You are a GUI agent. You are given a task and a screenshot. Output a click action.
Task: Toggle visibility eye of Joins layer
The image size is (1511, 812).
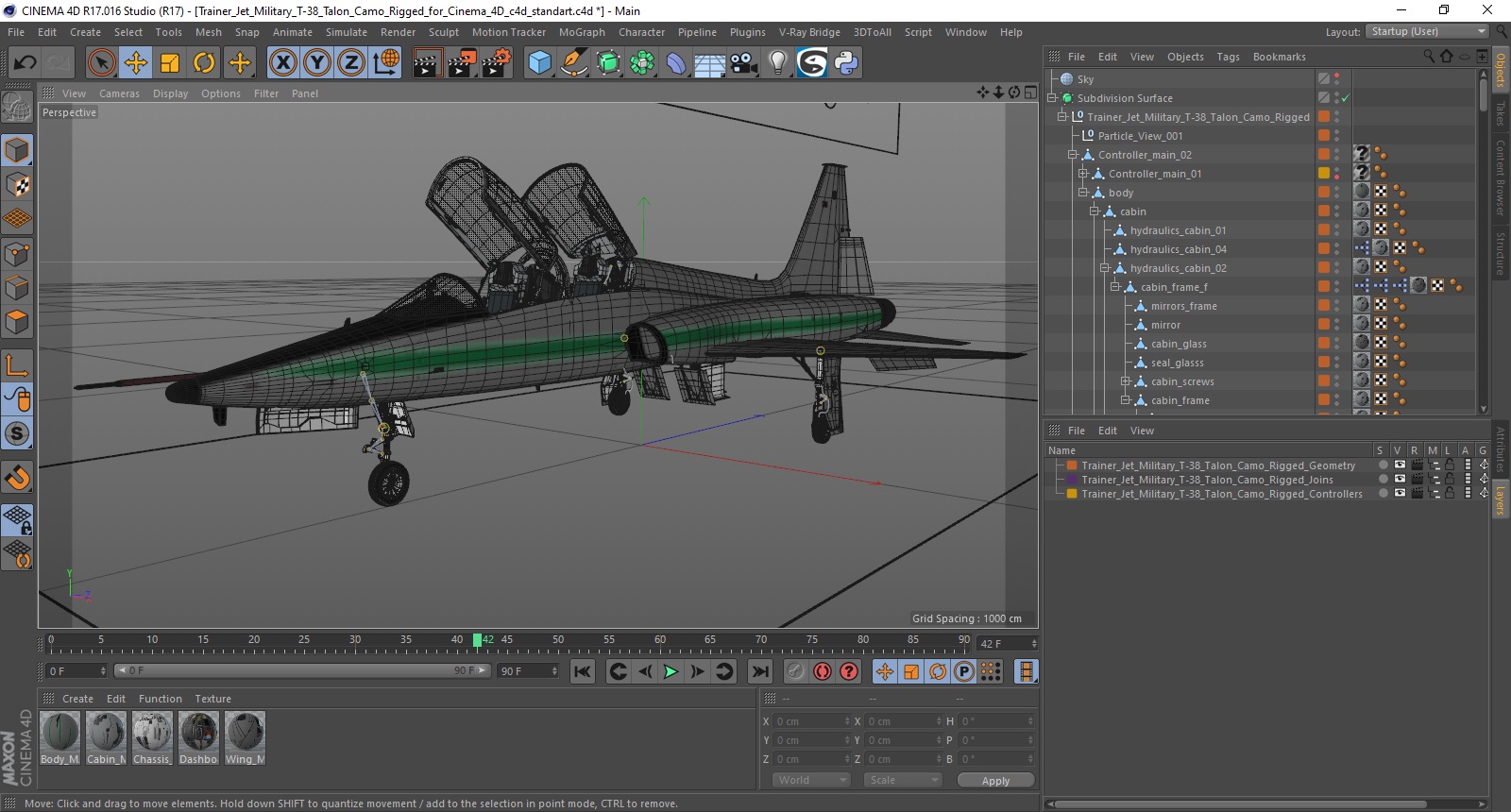click(x=1400, y=480)
